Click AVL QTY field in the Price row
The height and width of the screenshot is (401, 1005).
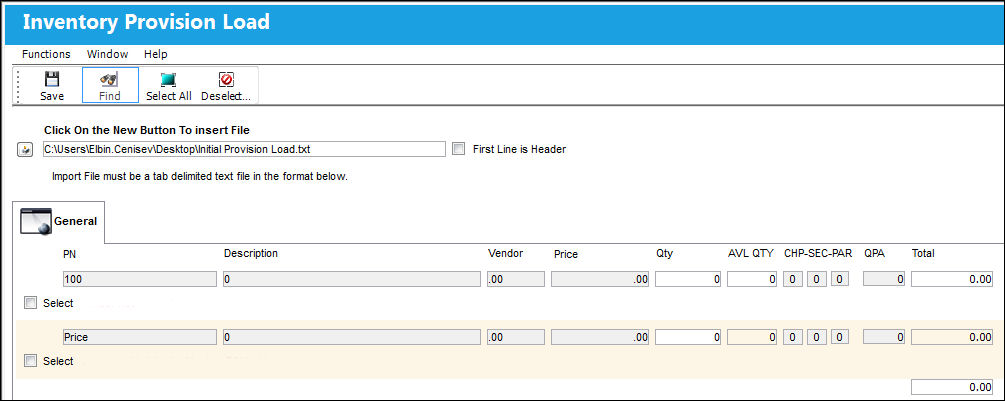752,337
